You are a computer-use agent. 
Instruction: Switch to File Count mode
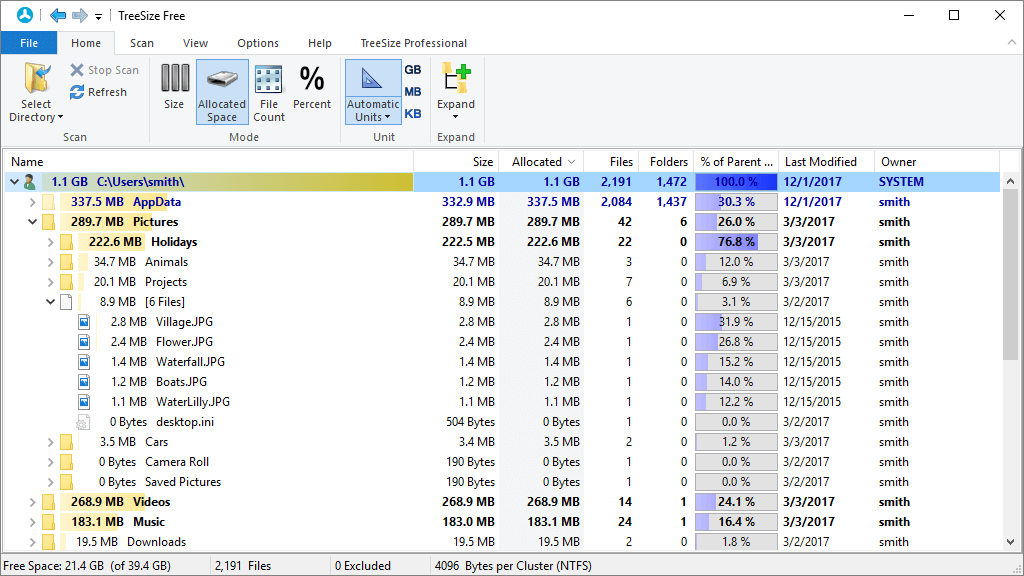point(268,91)
